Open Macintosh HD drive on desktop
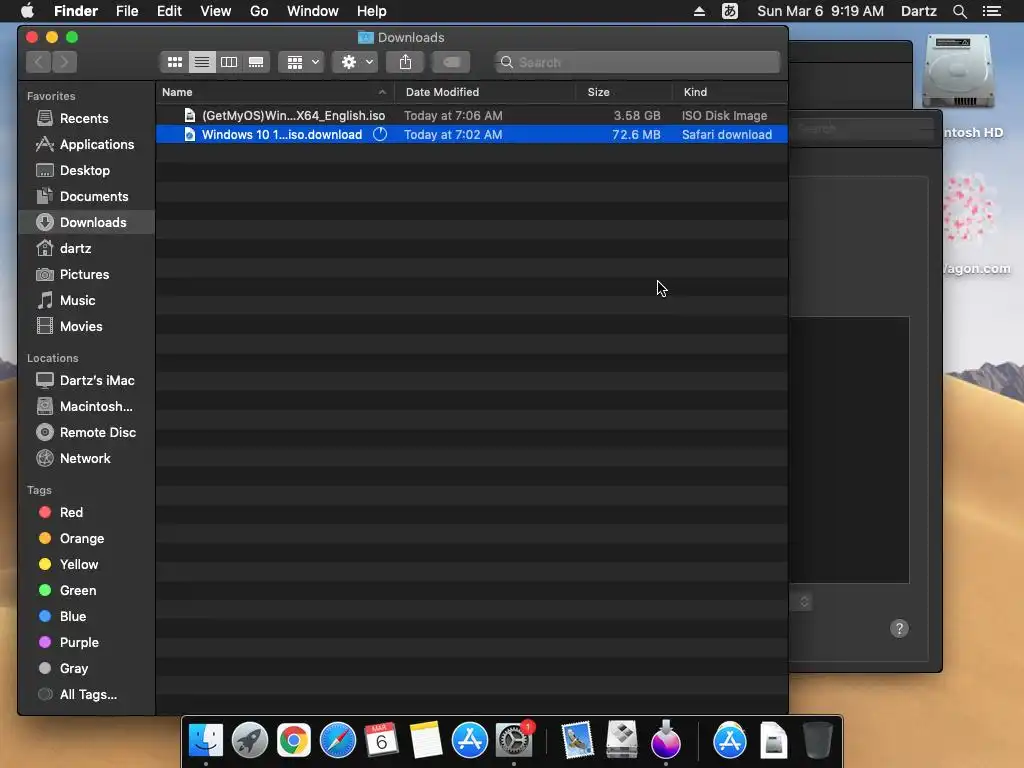The width and height of the screenshot is (1024, 768). coord(958,72)
